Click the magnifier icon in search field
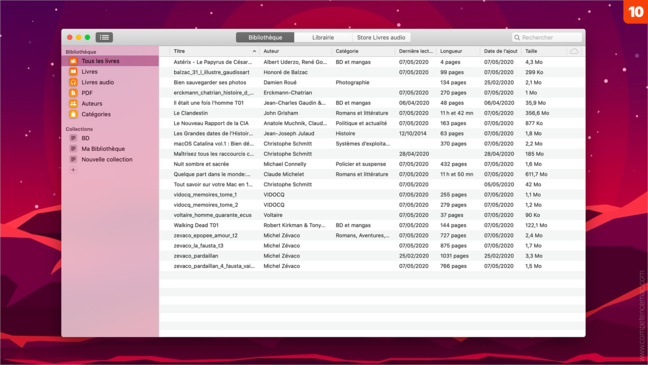This screenshot has height=365, width=648. pos(517,37)
